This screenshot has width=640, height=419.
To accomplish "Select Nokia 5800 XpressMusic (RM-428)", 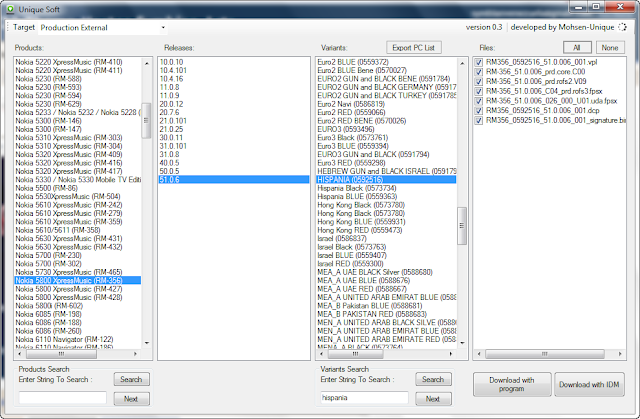I will pos(69,297).
